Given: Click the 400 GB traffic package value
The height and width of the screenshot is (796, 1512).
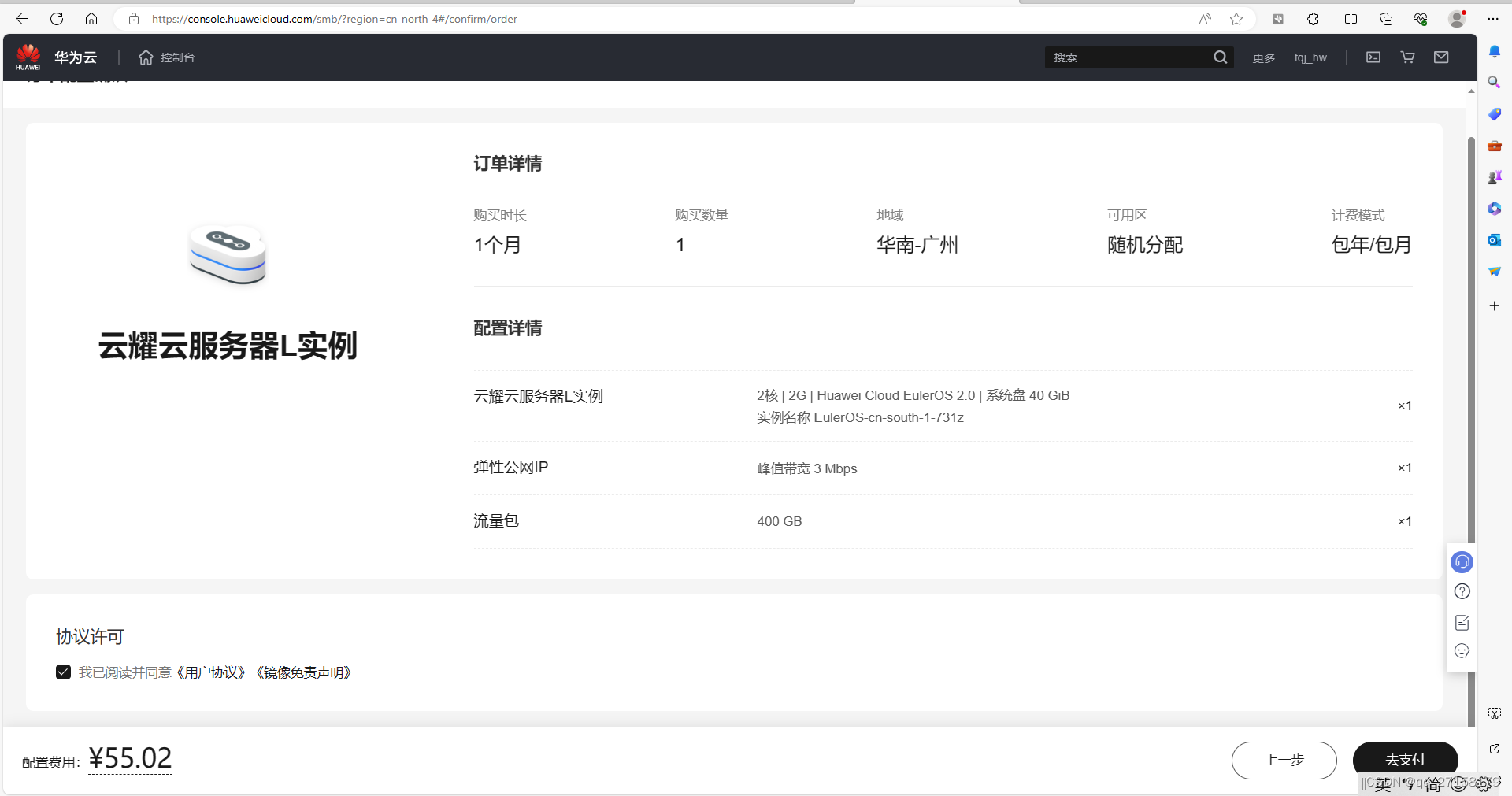Looking at the screenshot, I should [x=780, y=521].
